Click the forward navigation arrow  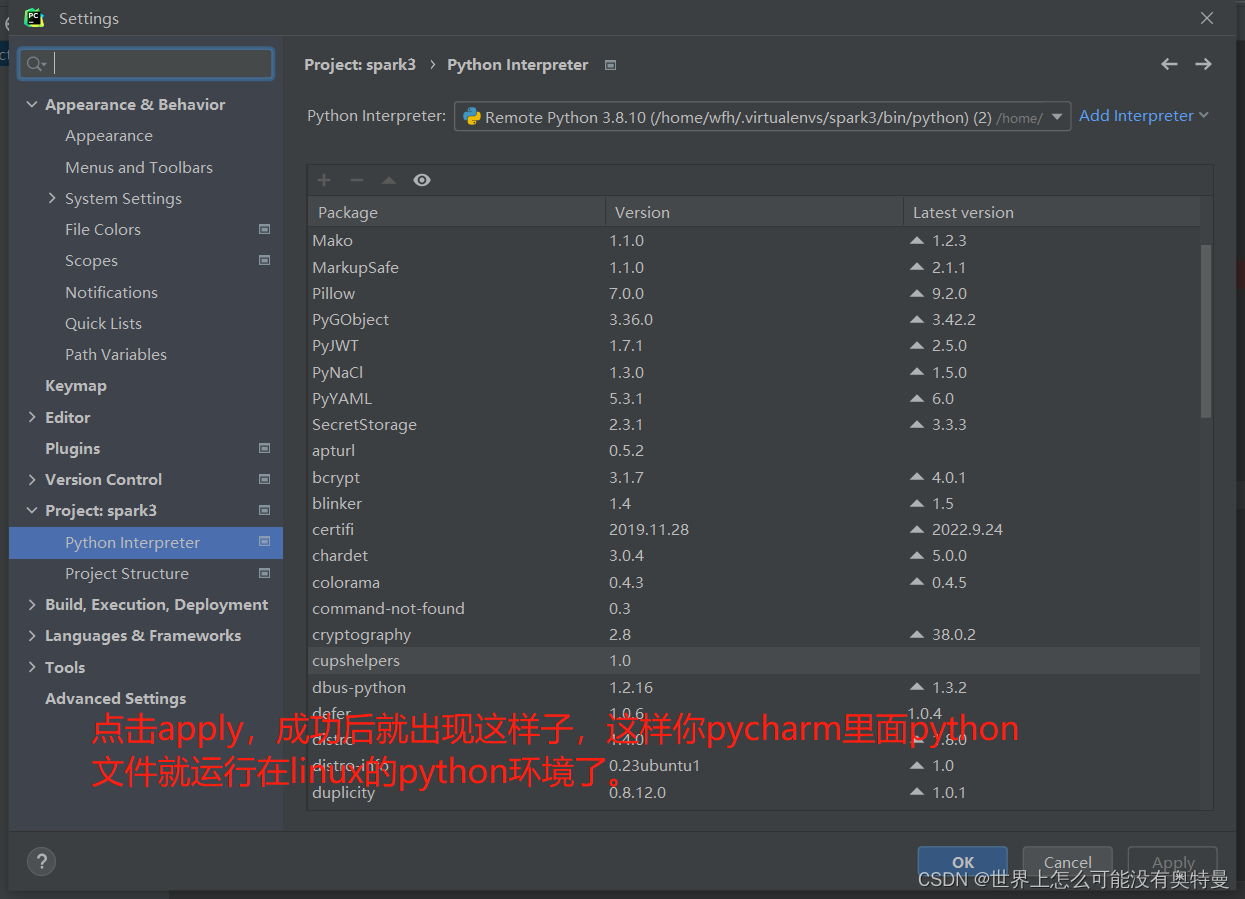point(1203,64)
